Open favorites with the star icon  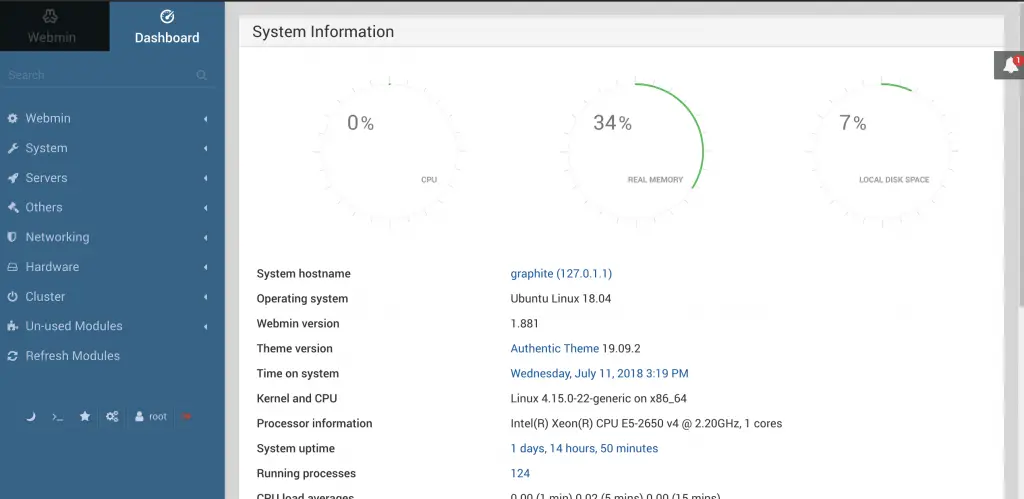85,416
